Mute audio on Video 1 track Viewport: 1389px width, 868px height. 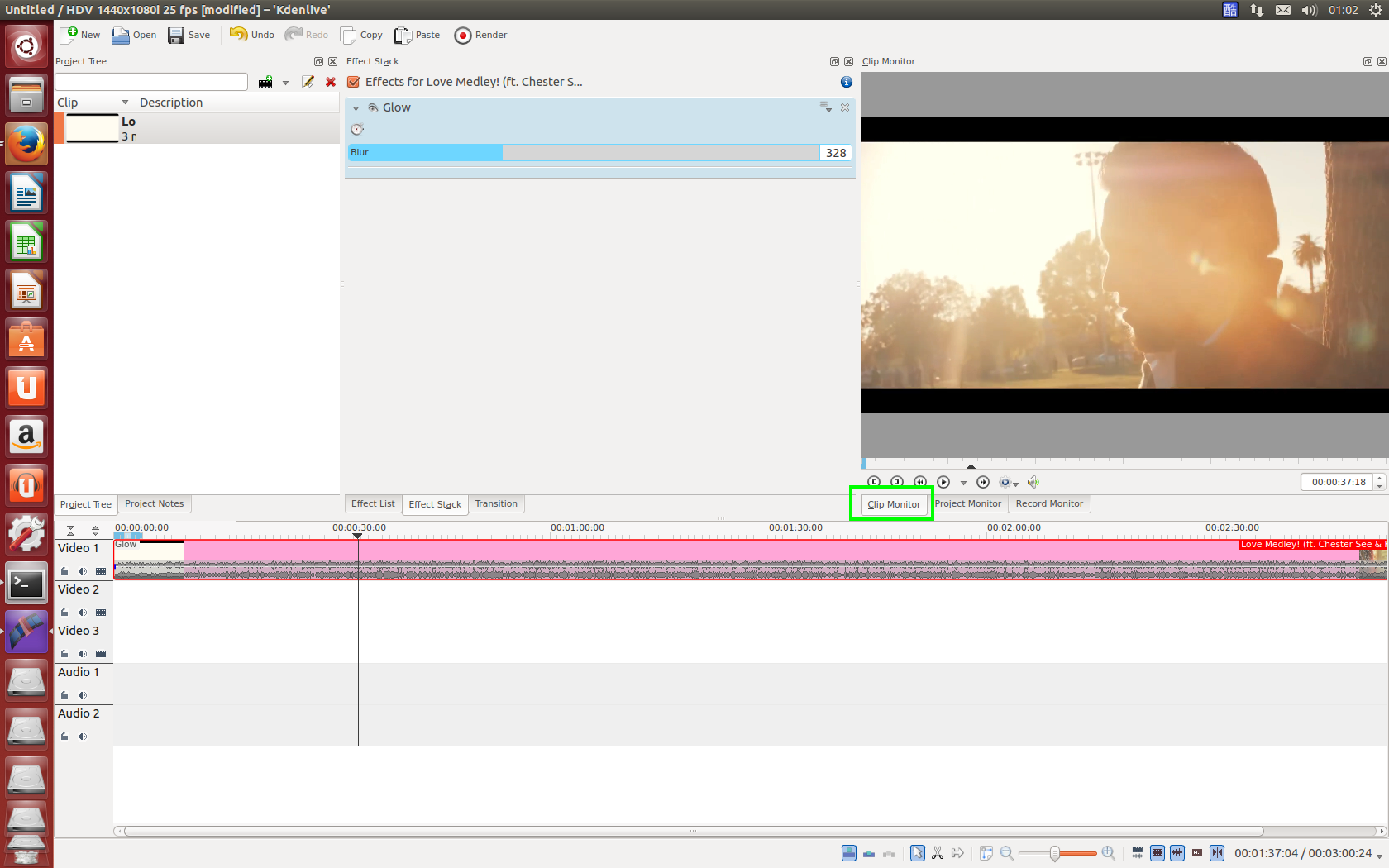[83, 571]
